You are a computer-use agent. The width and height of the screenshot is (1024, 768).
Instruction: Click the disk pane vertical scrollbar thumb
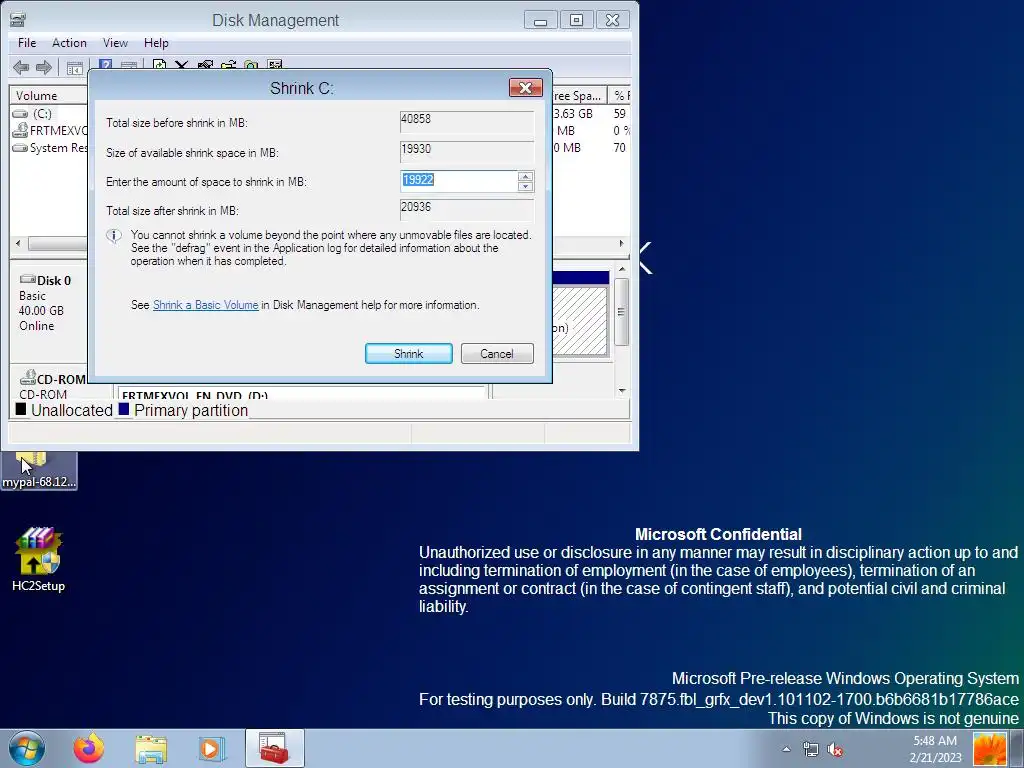click(x=622, y=311)
